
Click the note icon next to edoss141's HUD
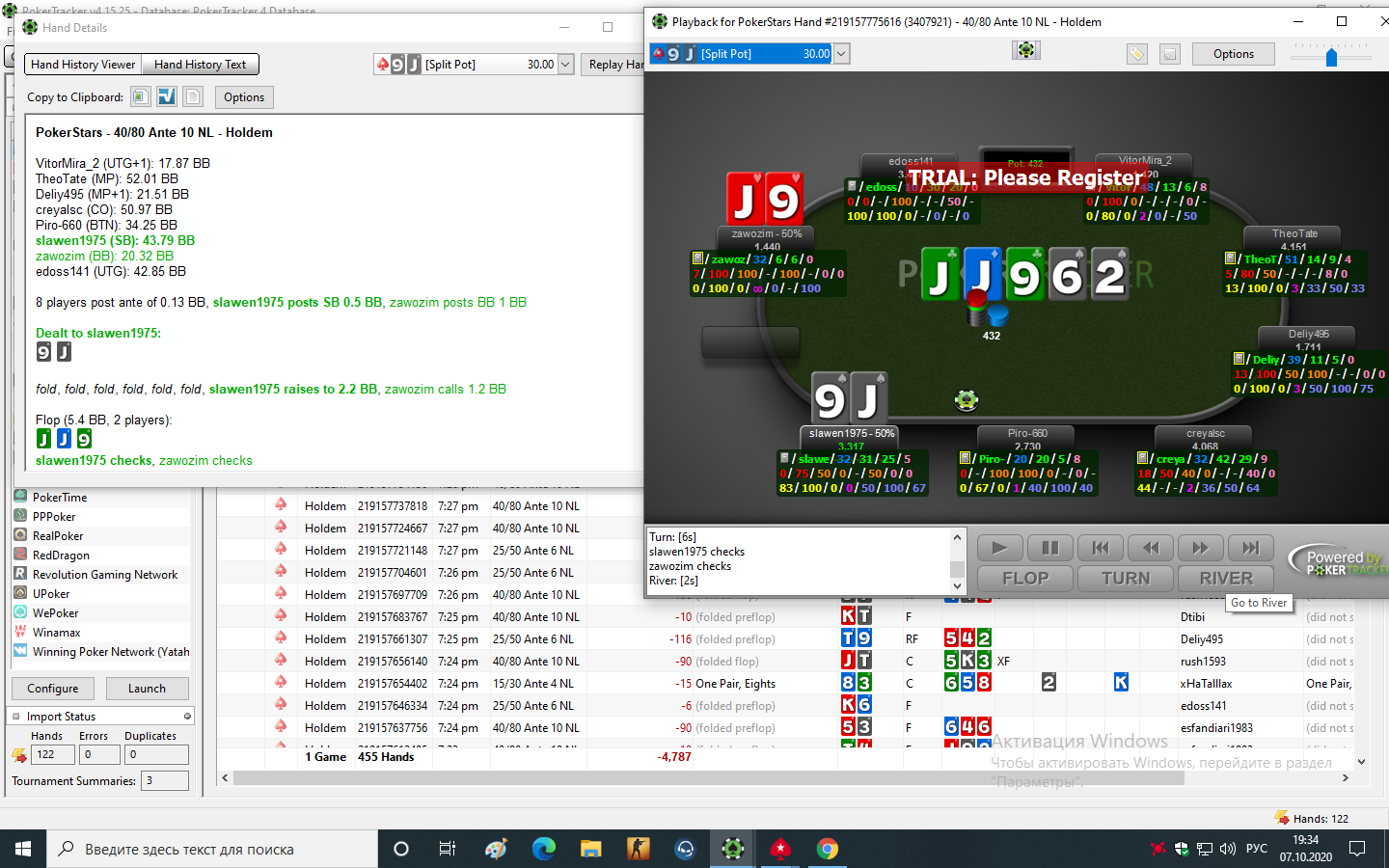click(852, 186)
